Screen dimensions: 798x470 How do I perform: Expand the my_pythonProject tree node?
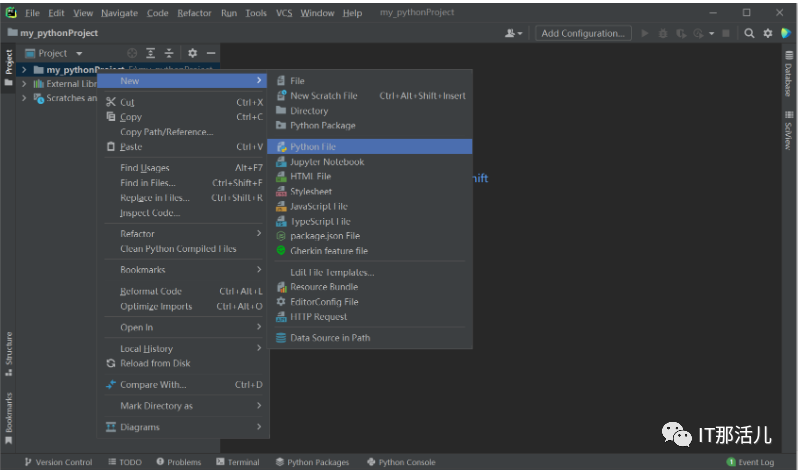24,70
